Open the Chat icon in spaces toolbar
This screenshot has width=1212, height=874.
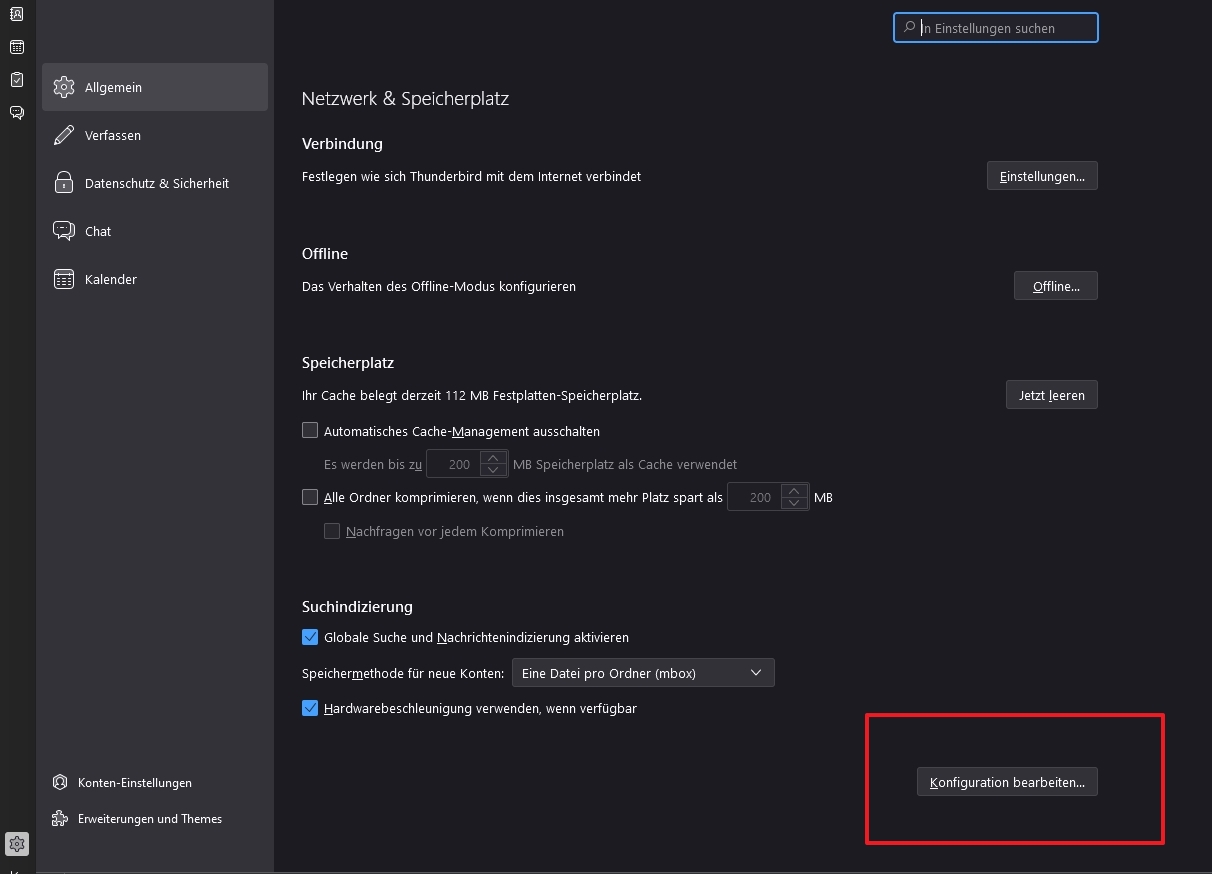pyautogui.click(x=17, y=112)
